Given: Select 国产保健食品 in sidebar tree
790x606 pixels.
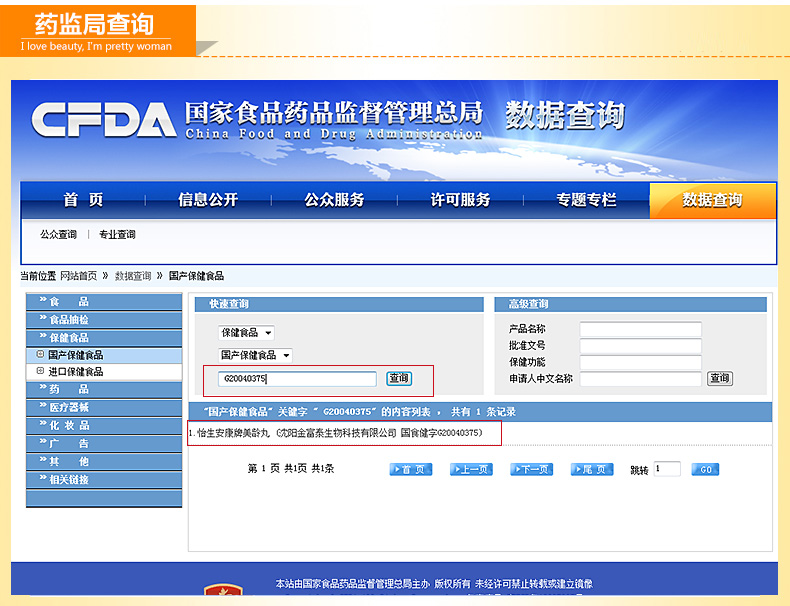Looking at the screenshot, I should tap(76, 355).
